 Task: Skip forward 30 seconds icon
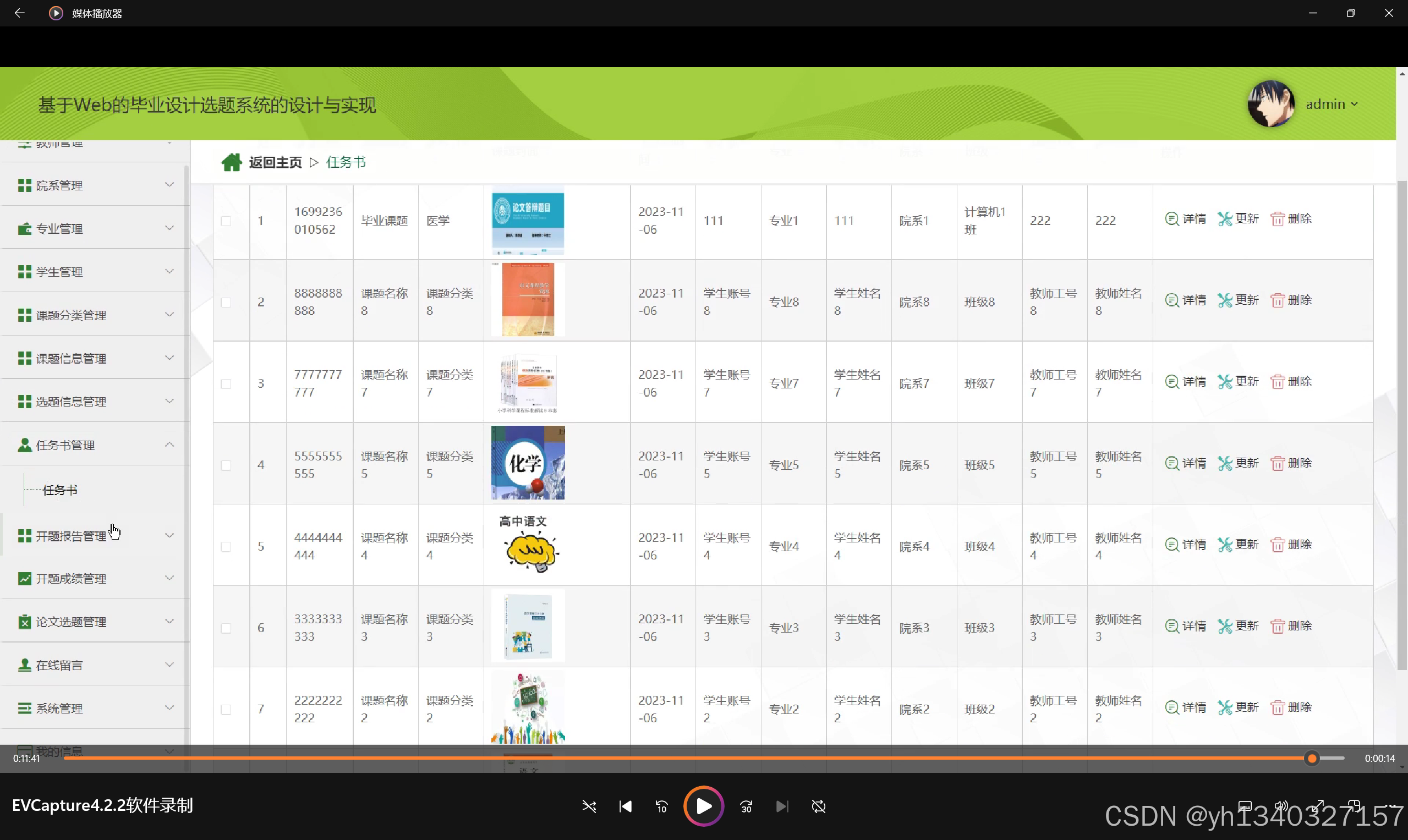coord(746,806)
